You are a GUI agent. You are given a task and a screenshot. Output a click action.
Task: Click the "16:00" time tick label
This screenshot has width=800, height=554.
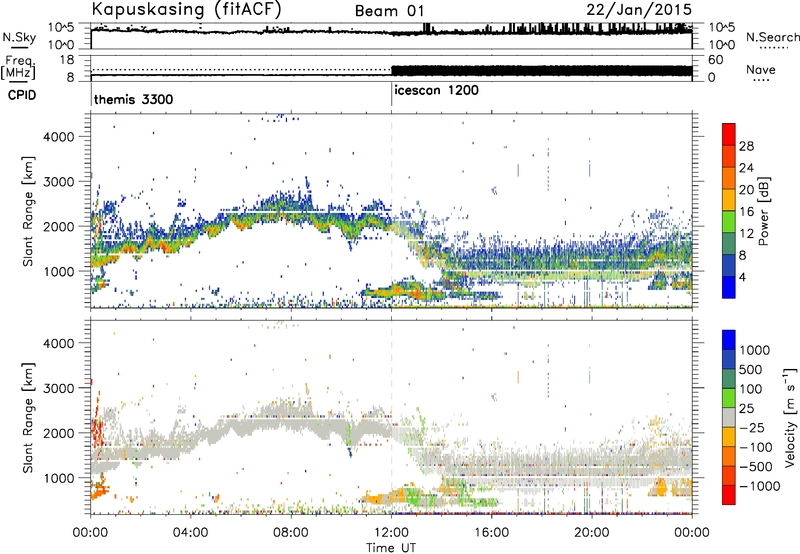[491, 533]
